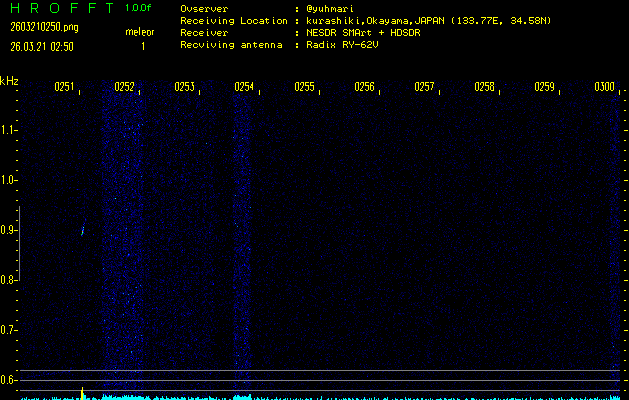Viewport: 629px width, 400px height.
Task: Click the NESDR SMArt + HDSDR receiver text
Action: (x=363, y=32)
